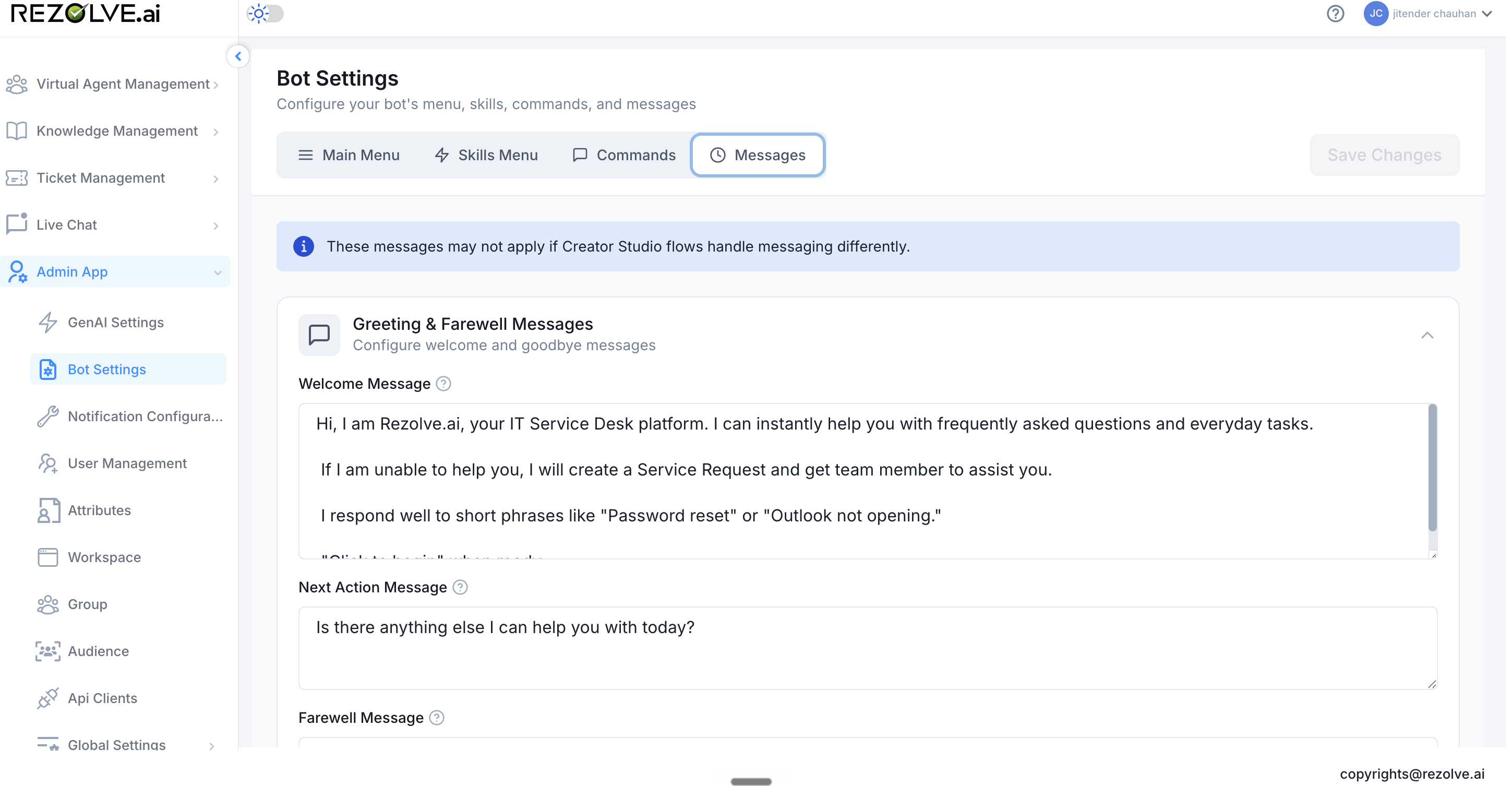Click the User Management icon
The height and width of the screenshot is (786, 1512).
(x=48, y=463)
